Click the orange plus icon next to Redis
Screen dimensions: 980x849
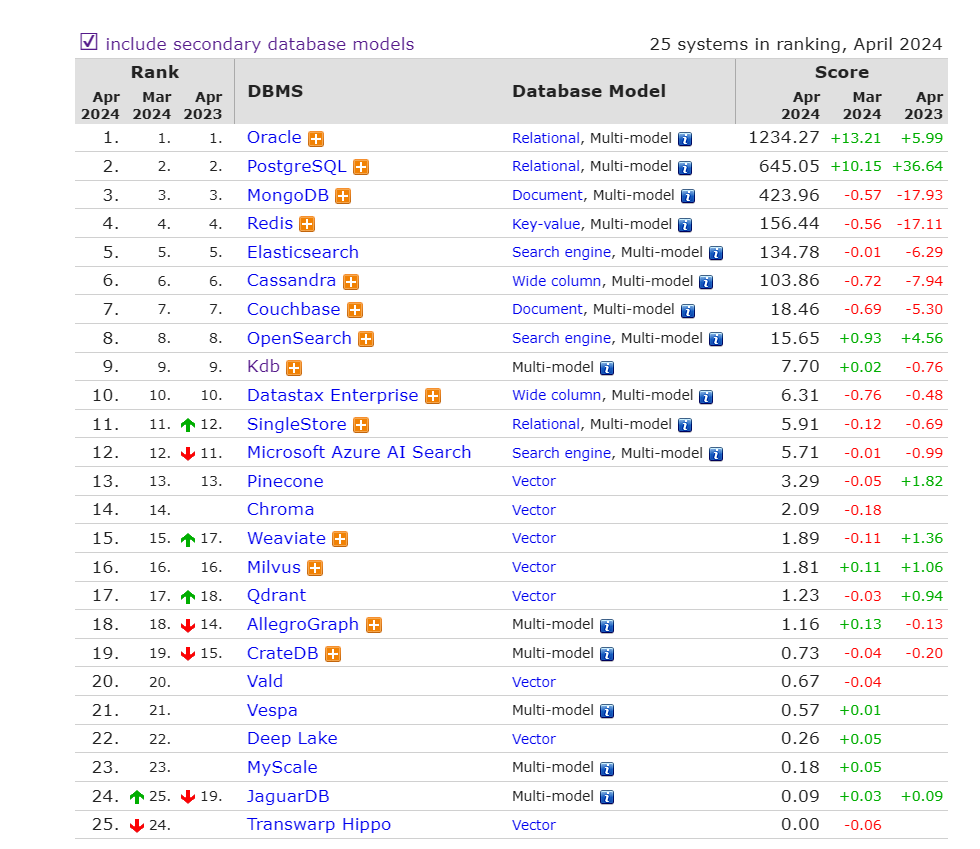pyautogui.click(x=307, y=224)
